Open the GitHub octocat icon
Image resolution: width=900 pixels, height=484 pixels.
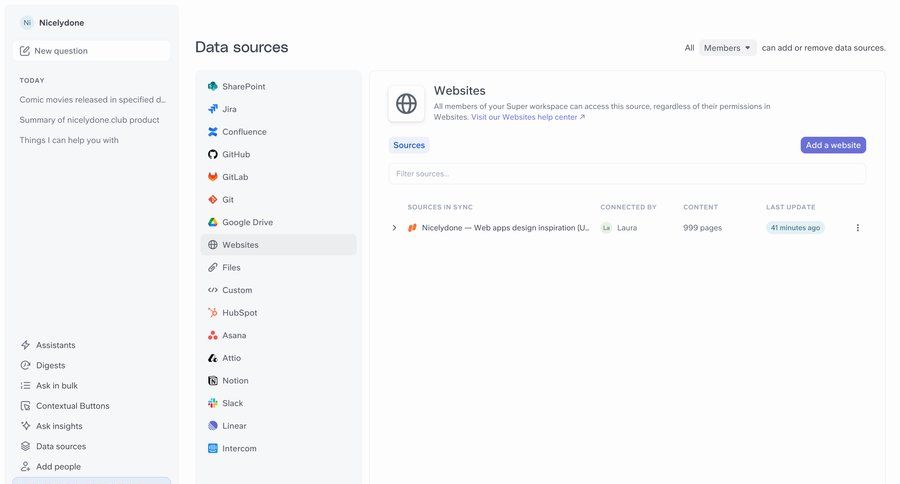coord(212,154)
